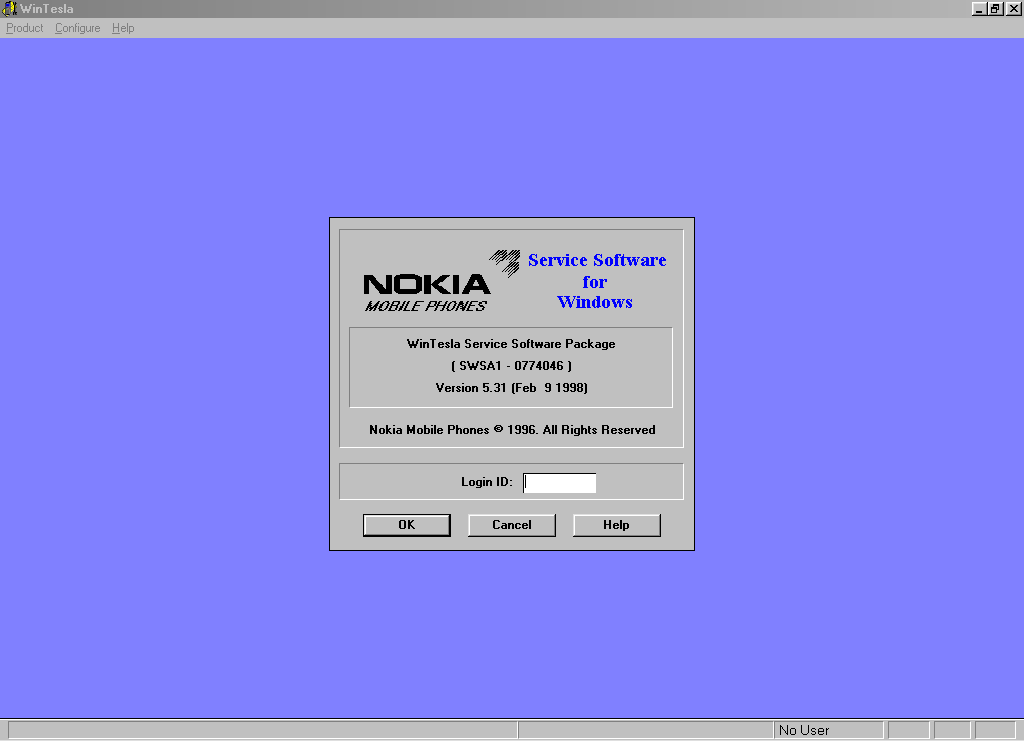
Task: Restore down the WinTesla window
Action: pyautogui.click(x=995, y=8)
